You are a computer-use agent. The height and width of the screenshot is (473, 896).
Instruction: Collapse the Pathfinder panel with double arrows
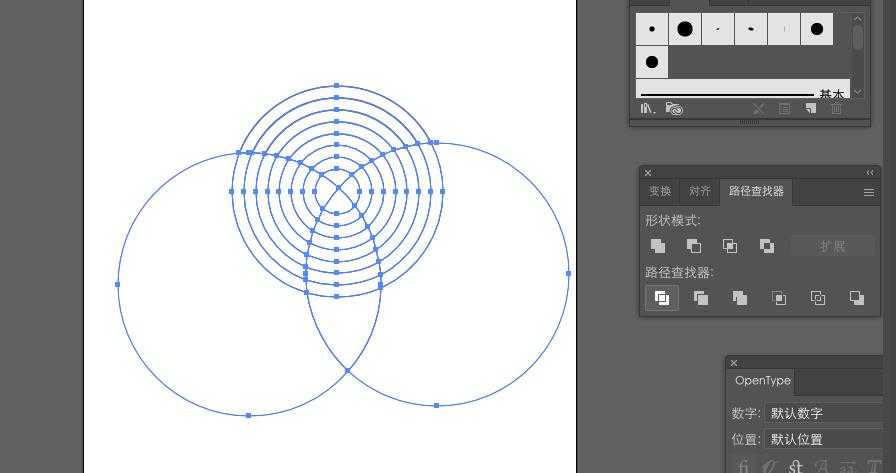(869, 173)
